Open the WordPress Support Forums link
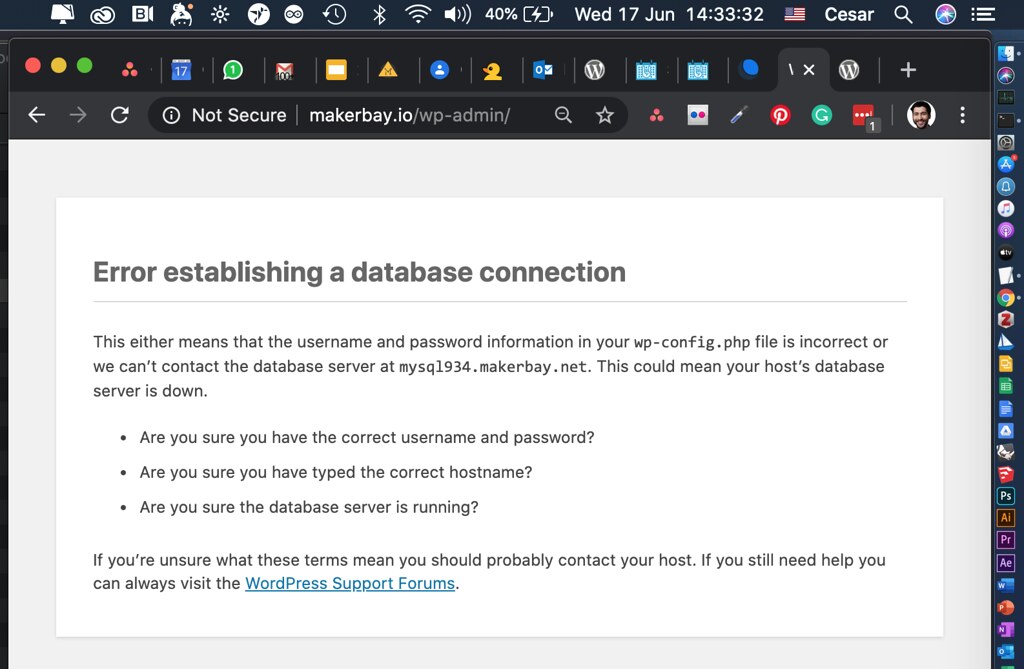 coord(350,583)
